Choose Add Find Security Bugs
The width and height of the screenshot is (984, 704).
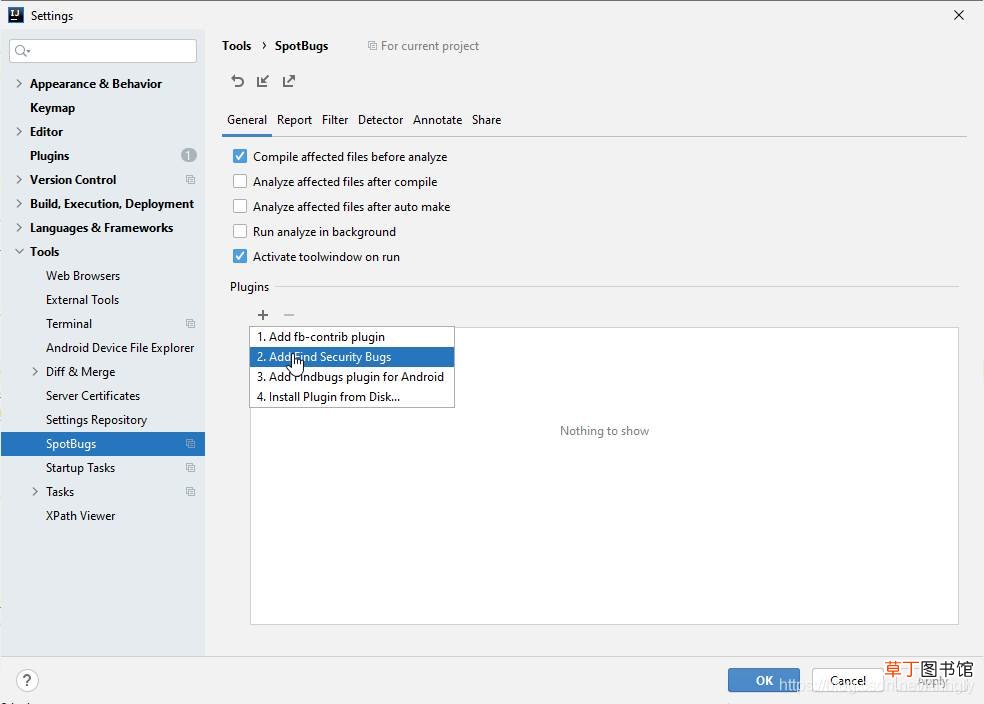pos(352,357)
